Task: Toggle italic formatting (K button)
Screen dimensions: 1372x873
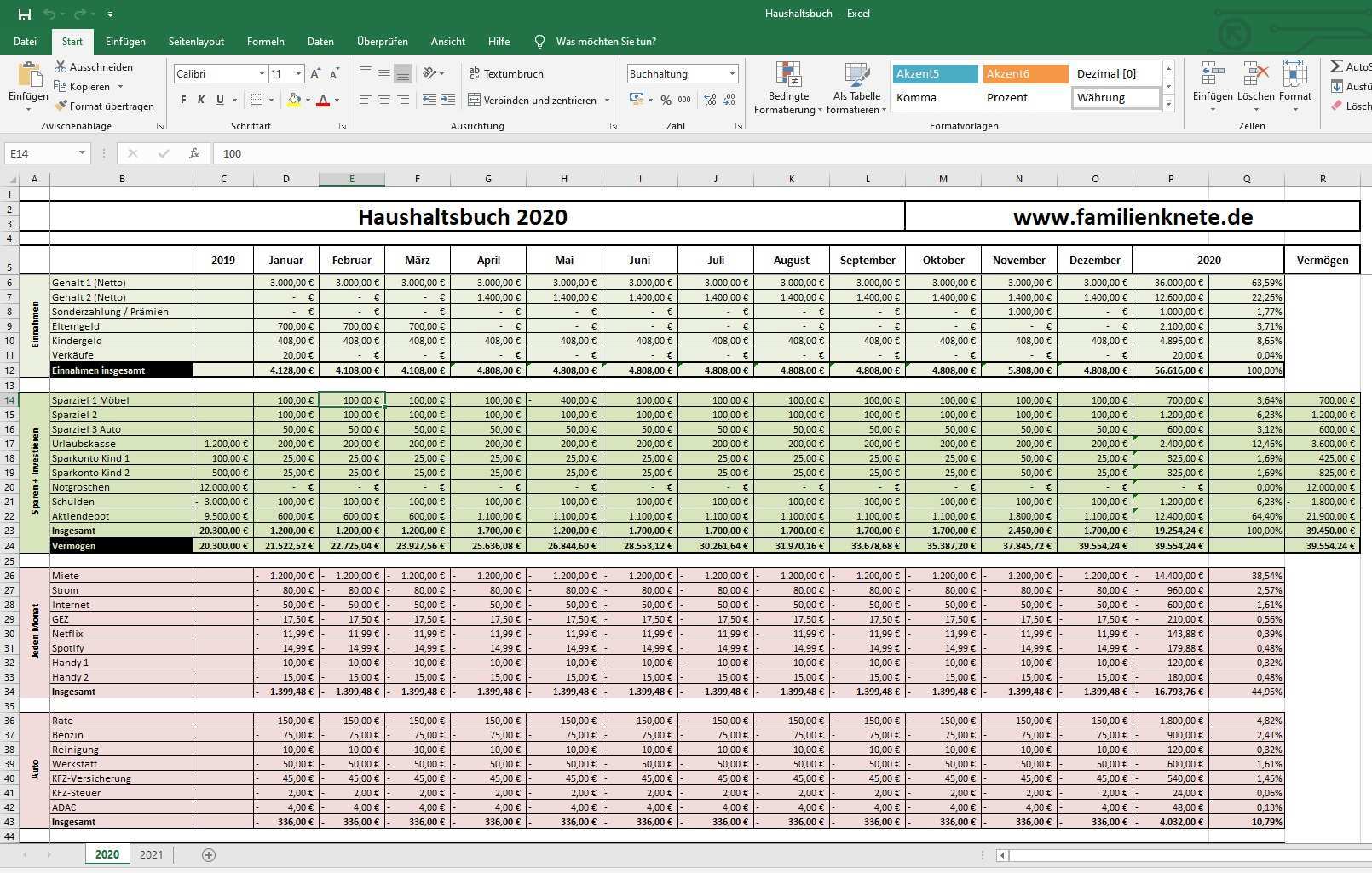Action: (x=201, y=100)
